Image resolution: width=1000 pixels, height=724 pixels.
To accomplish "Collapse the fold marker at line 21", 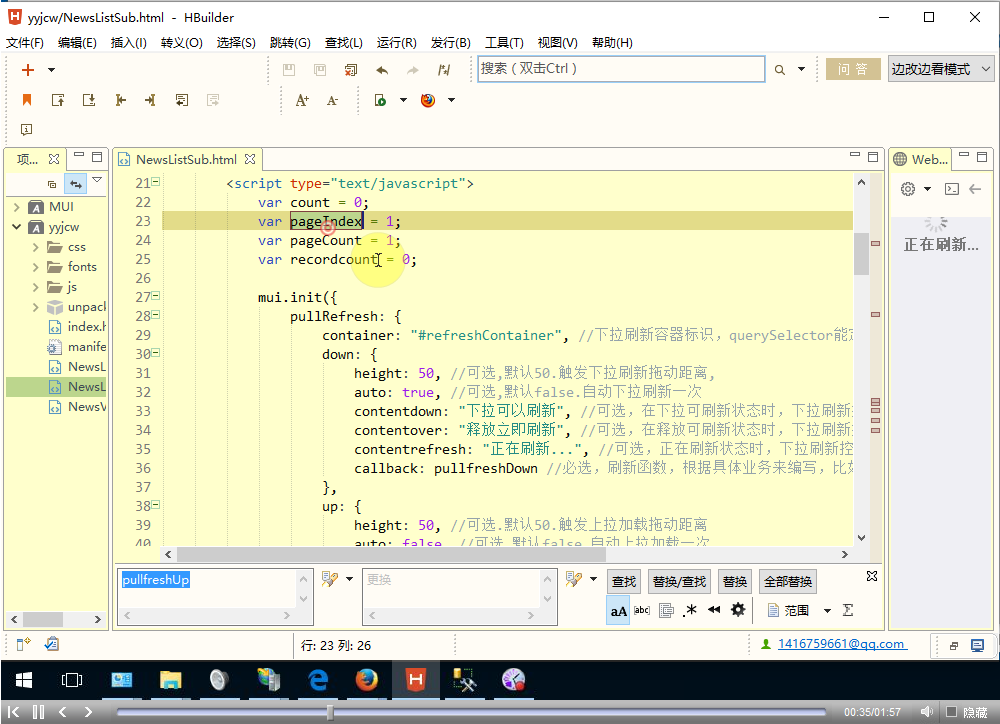I will pos(156,182).
